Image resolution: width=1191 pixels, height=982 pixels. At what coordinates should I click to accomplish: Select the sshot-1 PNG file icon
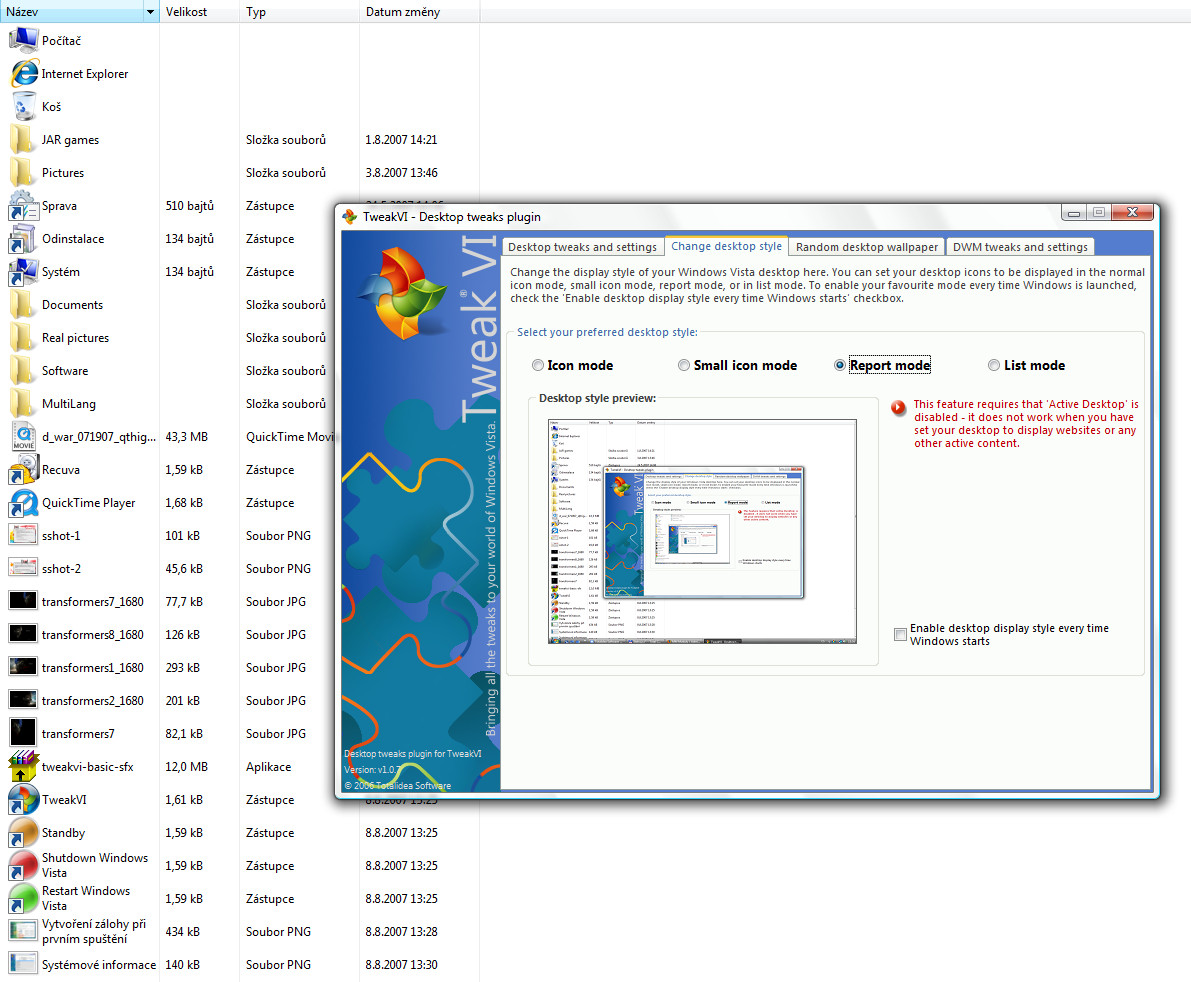pos(23,535)
